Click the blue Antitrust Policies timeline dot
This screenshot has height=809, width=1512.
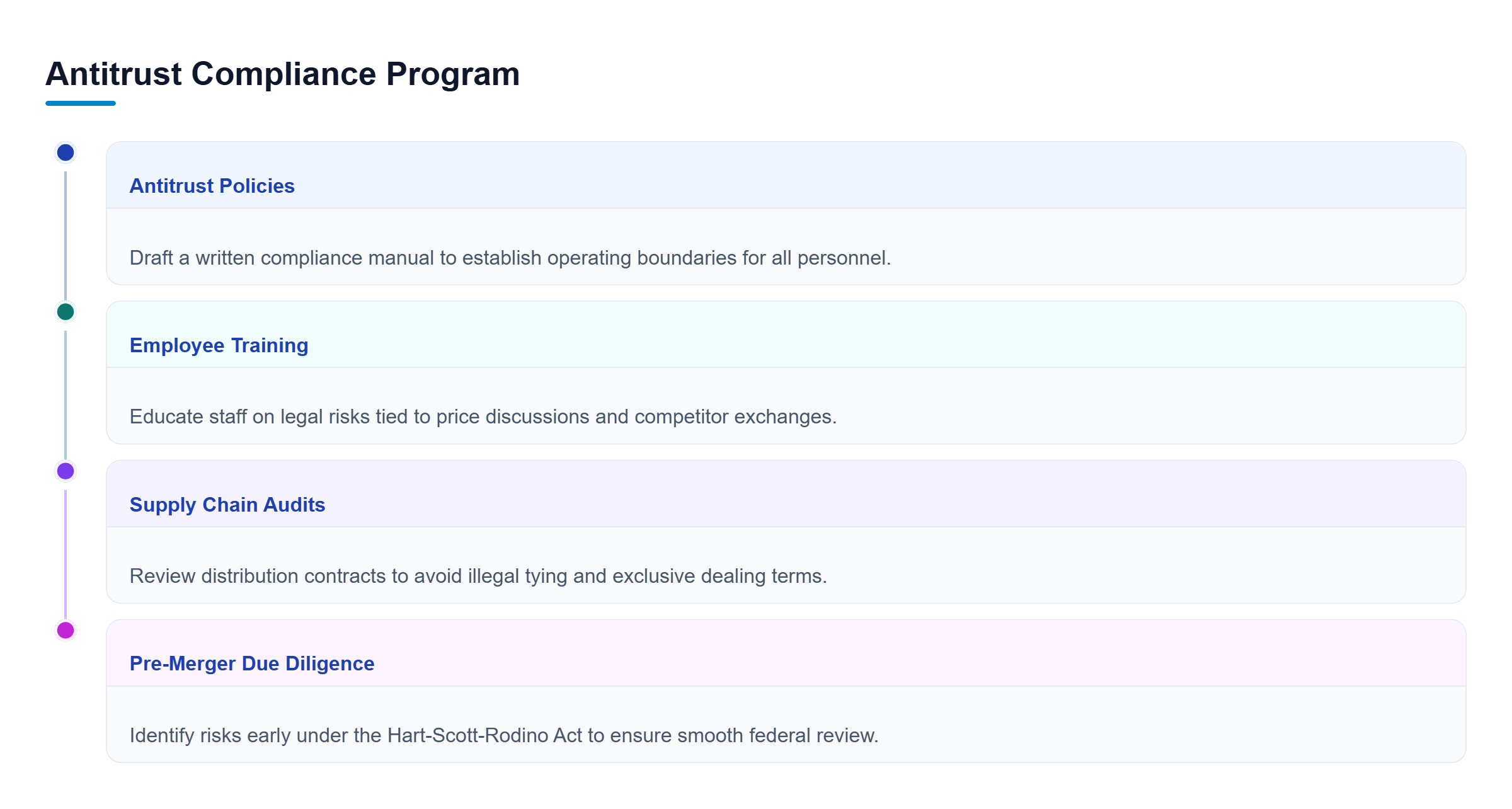(x=66, y=152)
